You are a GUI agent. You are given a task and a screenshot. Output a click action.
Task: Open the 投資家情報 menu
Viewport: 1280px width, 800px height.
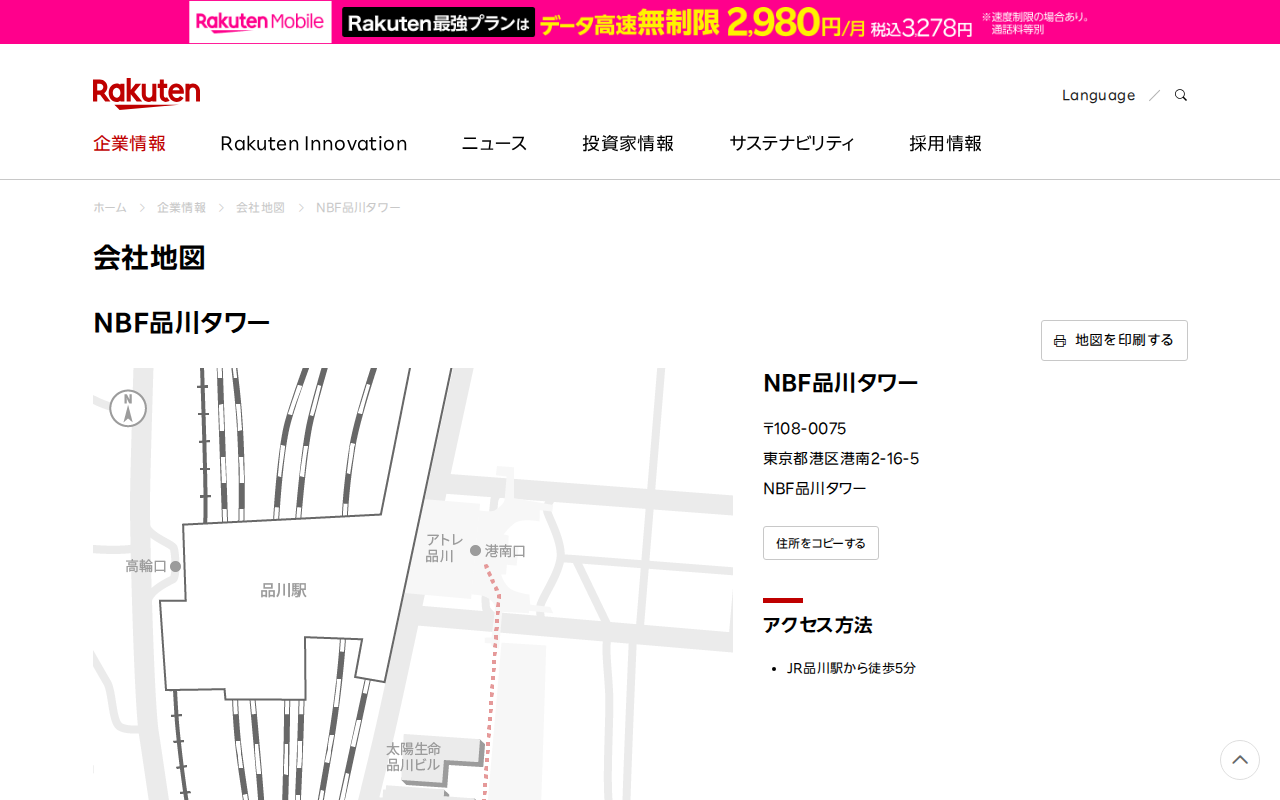(628, 143)
